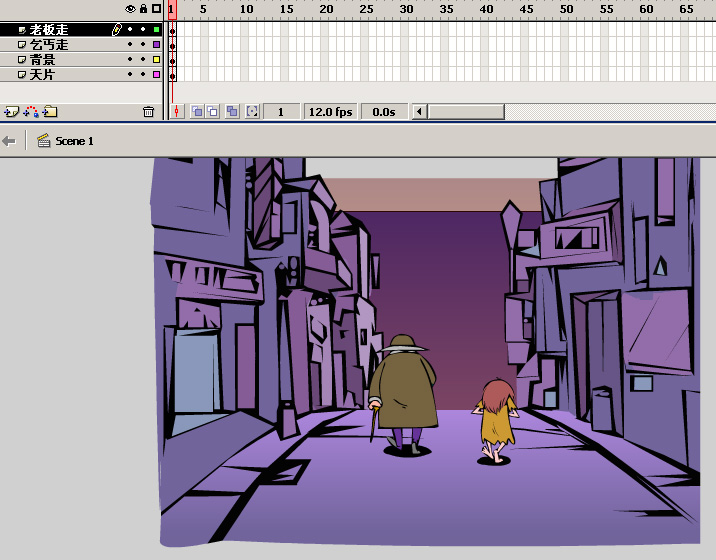This screenshot has height=560, width=716.
Task: Select the 乞丐走 layer name
Action: click(x=49, y=45)
